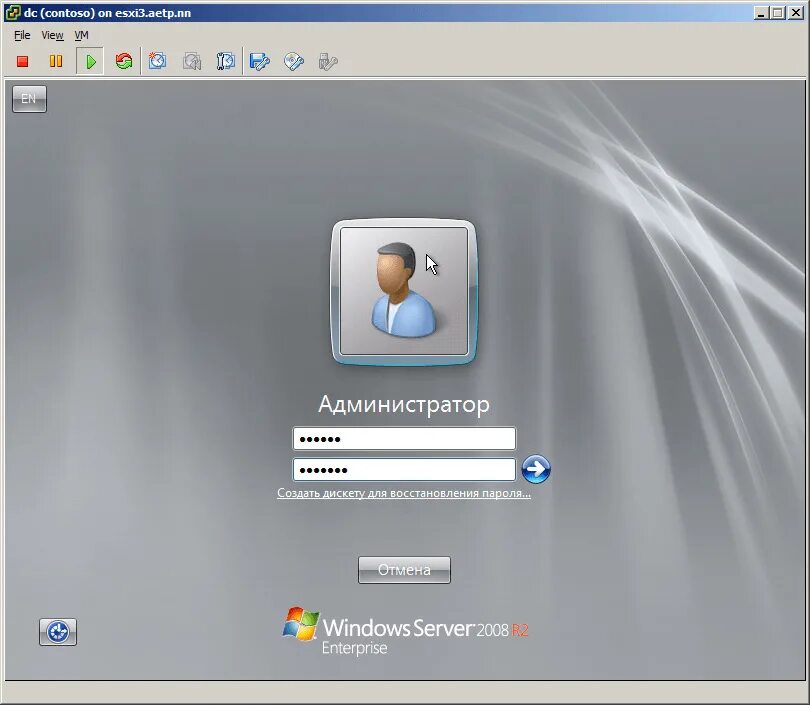Take a snapshot using the clock camera icon

pyautogui.click(x=158, y=61)
